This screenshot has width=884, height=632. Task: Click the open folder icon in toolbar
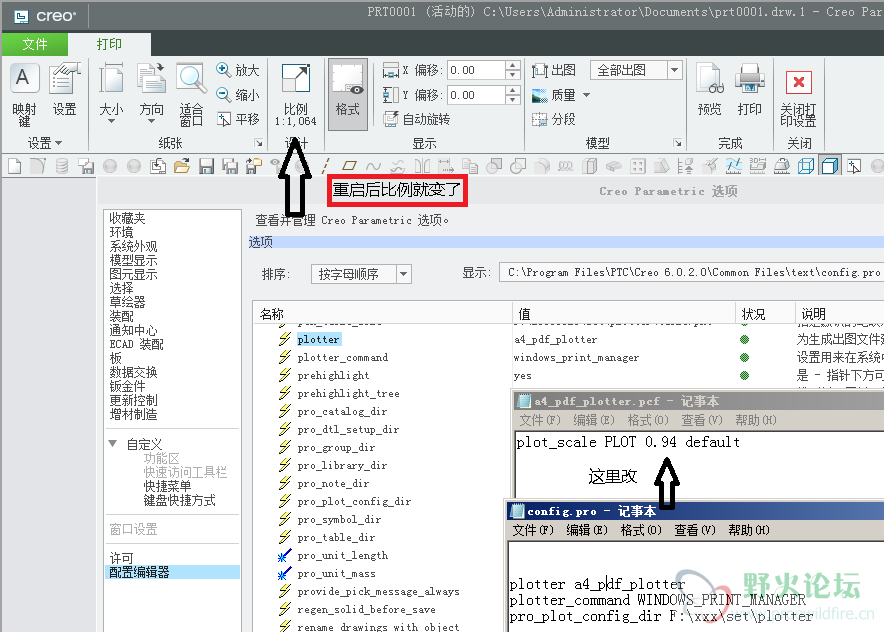coord(182,166)
